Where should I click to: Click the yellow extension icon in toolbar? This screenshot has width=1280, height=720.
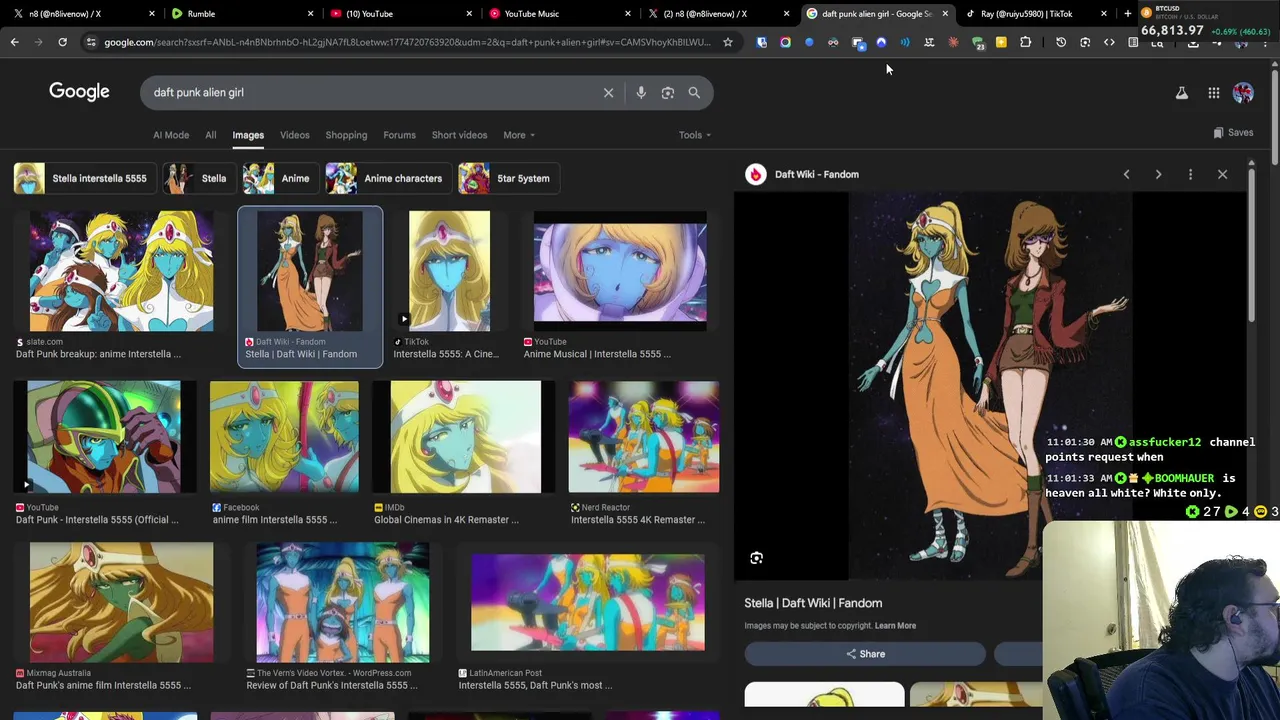1001,42
